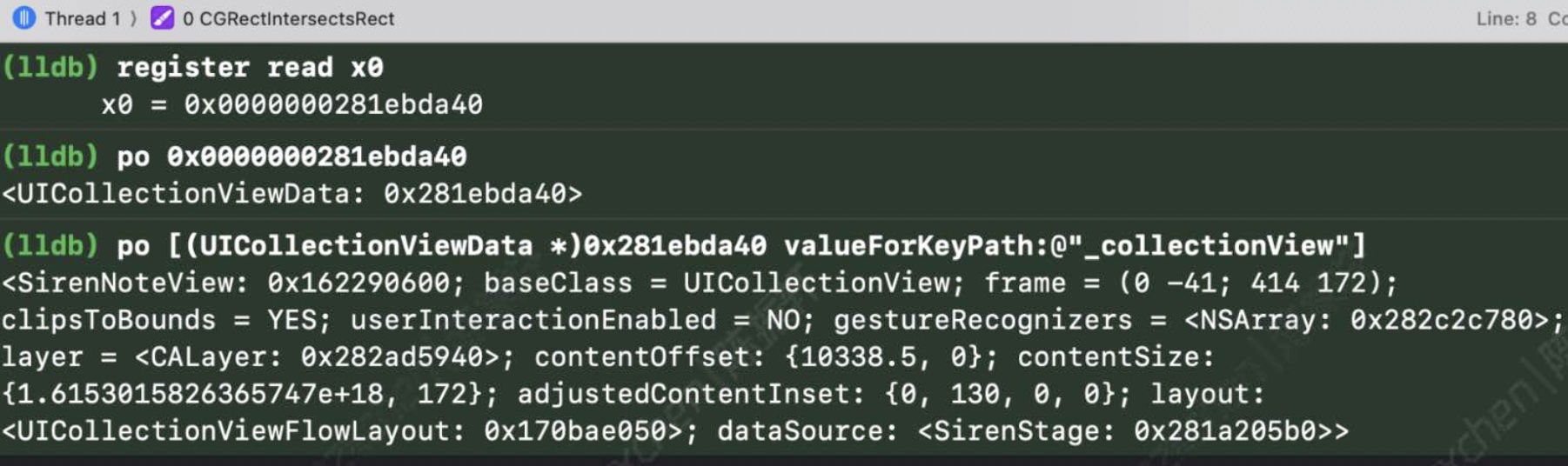Click the blue Thread 1 icon
This screenshot has width=1568, height=466.
pos(23,17)
